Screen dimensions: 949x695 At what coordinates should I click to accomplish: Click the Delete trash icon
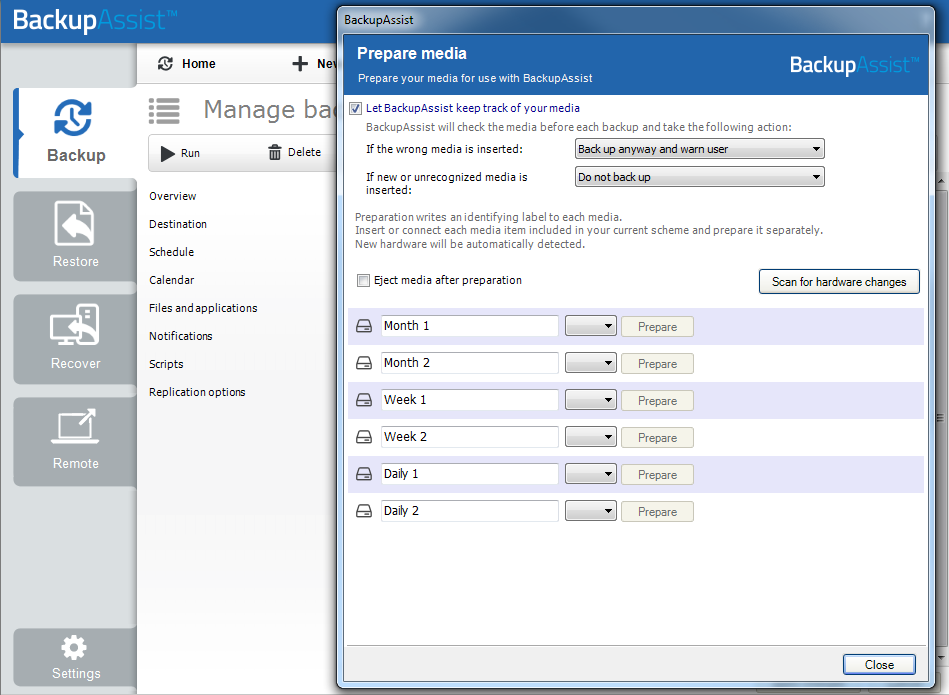(x=275, y=153)
